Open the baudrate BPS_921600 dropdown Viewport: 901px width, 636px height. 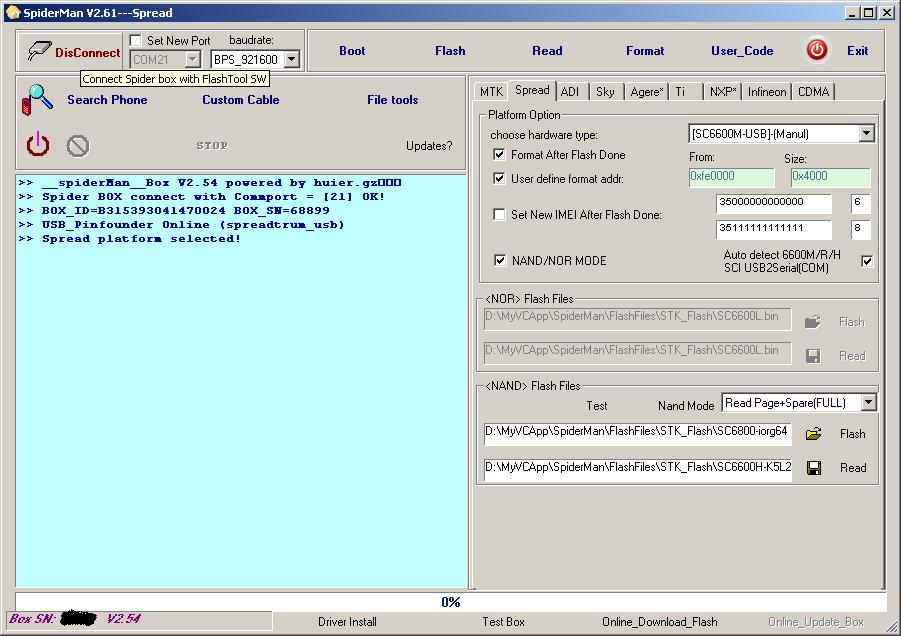pos(292,59)
